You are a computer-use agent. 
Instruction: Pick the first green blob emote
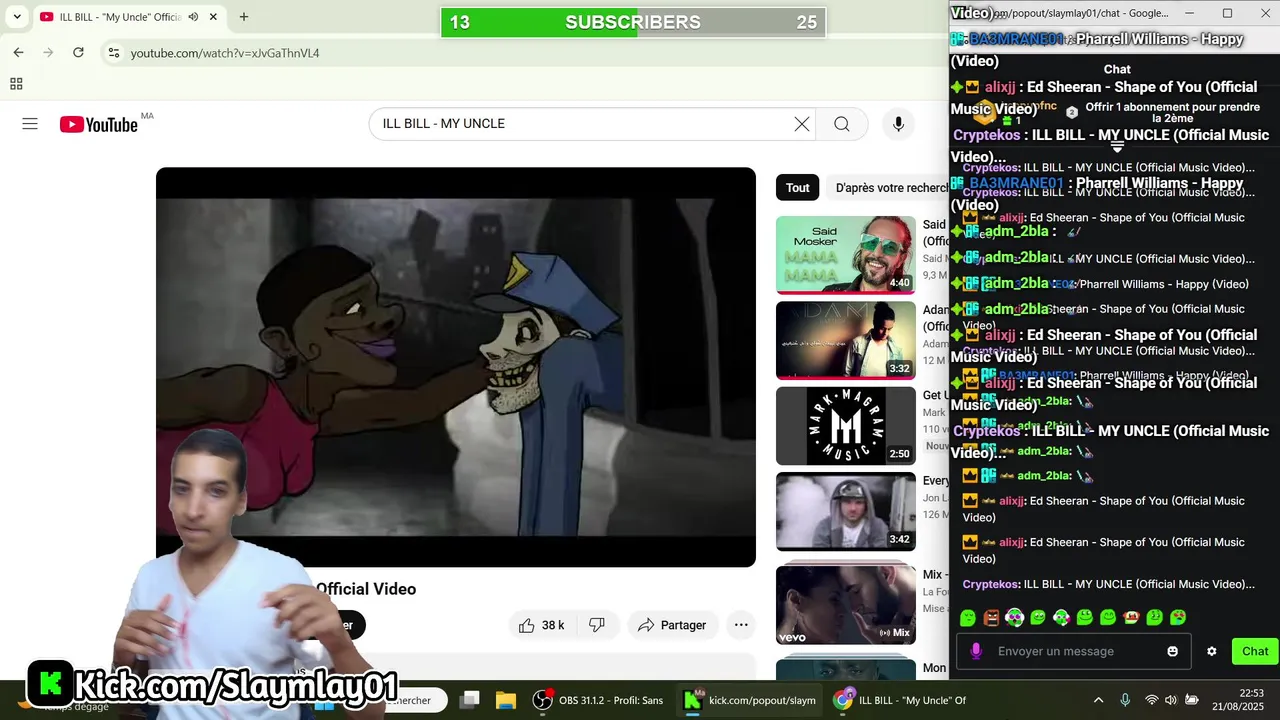968,618
